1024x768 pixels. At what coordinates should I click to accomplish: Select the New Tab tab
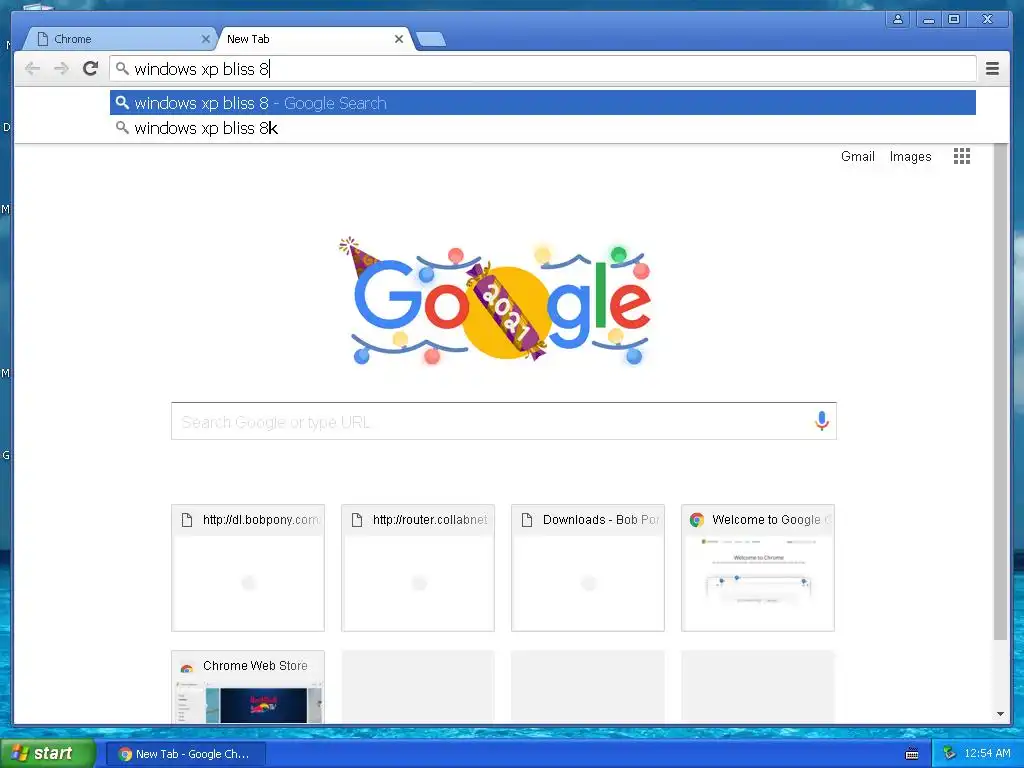coord(313,39)
